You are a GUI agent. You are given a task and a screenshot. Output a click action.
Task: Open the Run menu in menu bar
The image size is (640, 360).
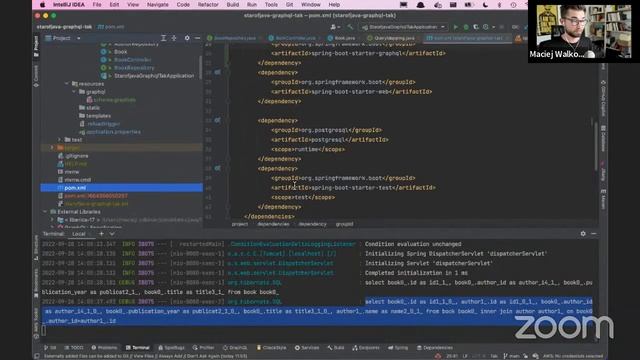point(252,5)
